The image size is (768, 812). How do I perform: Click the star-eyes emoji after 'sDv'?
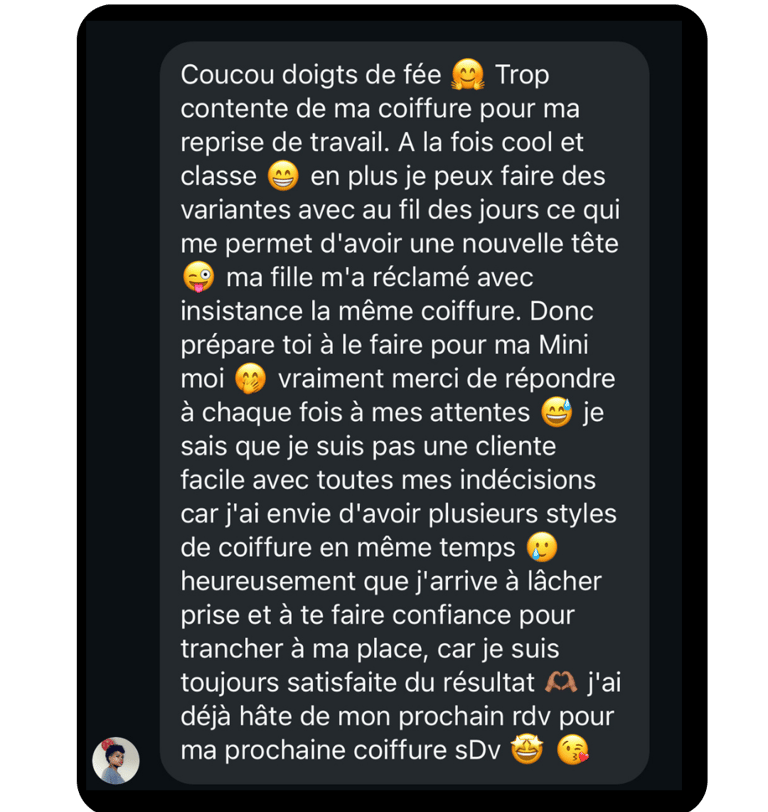[527, 750]
